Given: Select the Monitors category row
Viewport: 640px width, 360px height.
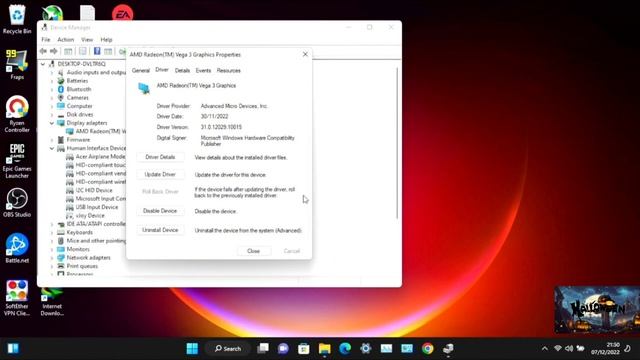Looking at the screenshot, I should pyautogui.click(x=73, y=249).
